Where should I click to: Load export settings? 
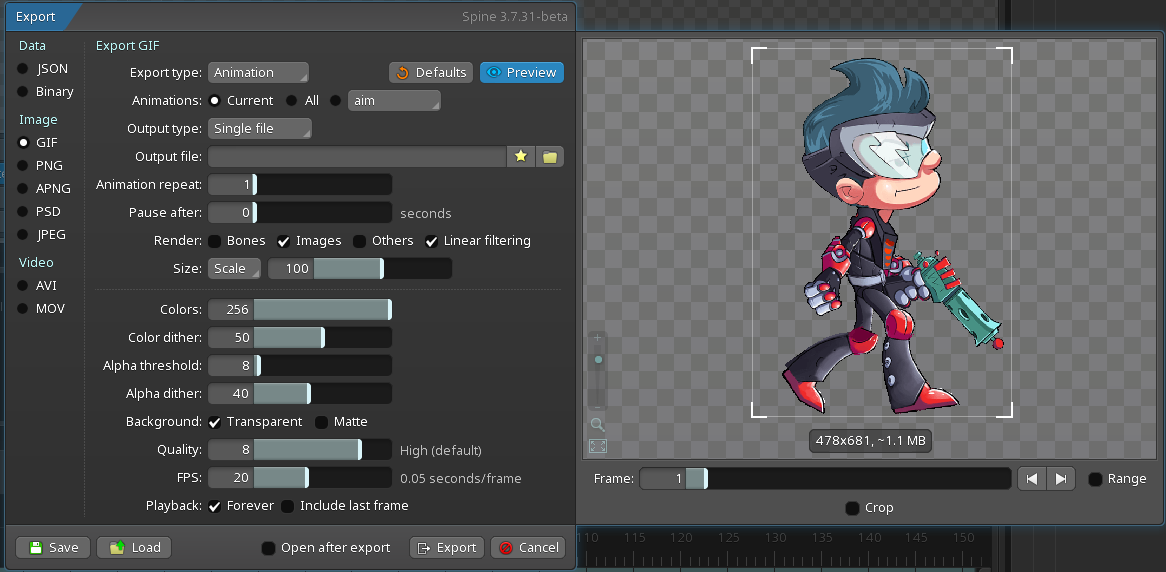click(134, 547)
